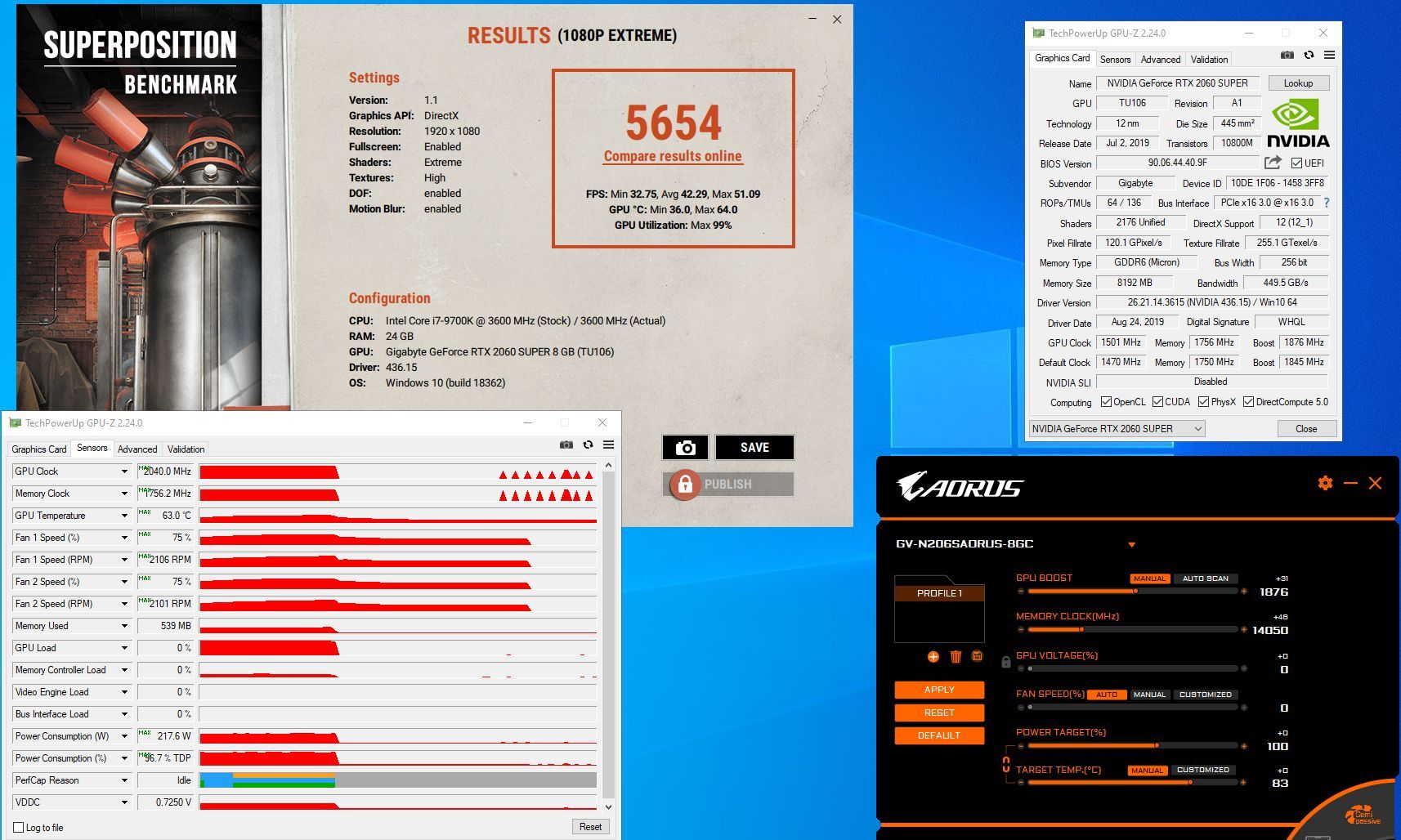Increase GPU Boost with the plus icon

[1244, 591]
